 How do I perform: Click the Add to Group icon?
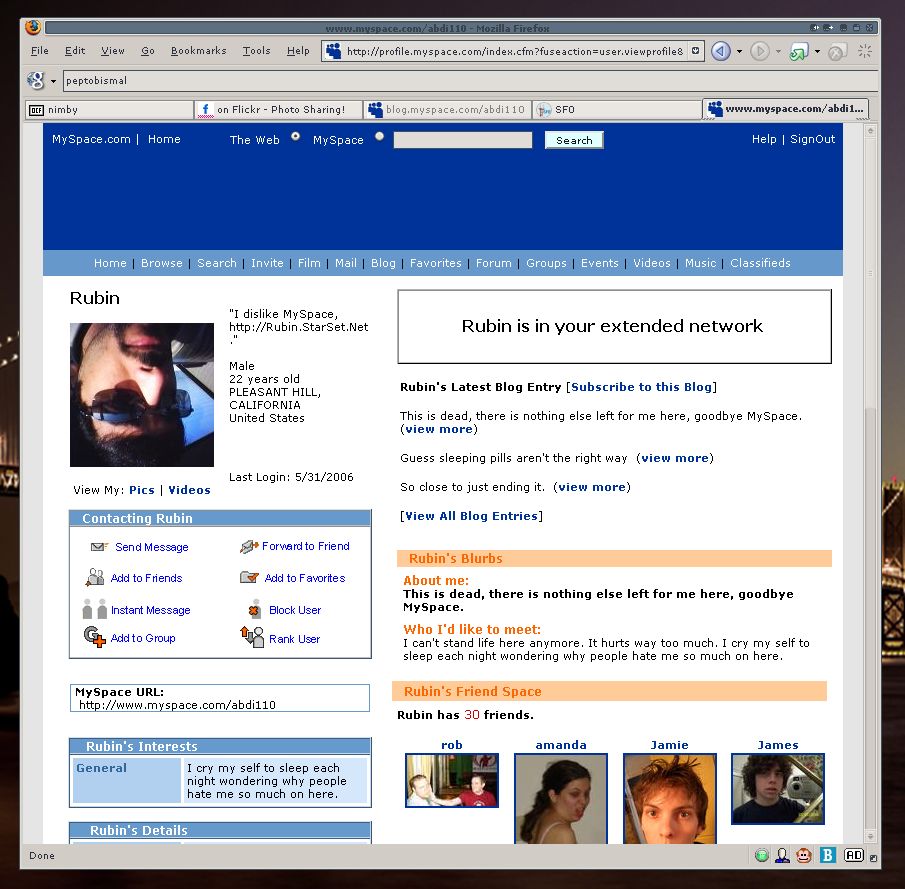coord(95,637)
